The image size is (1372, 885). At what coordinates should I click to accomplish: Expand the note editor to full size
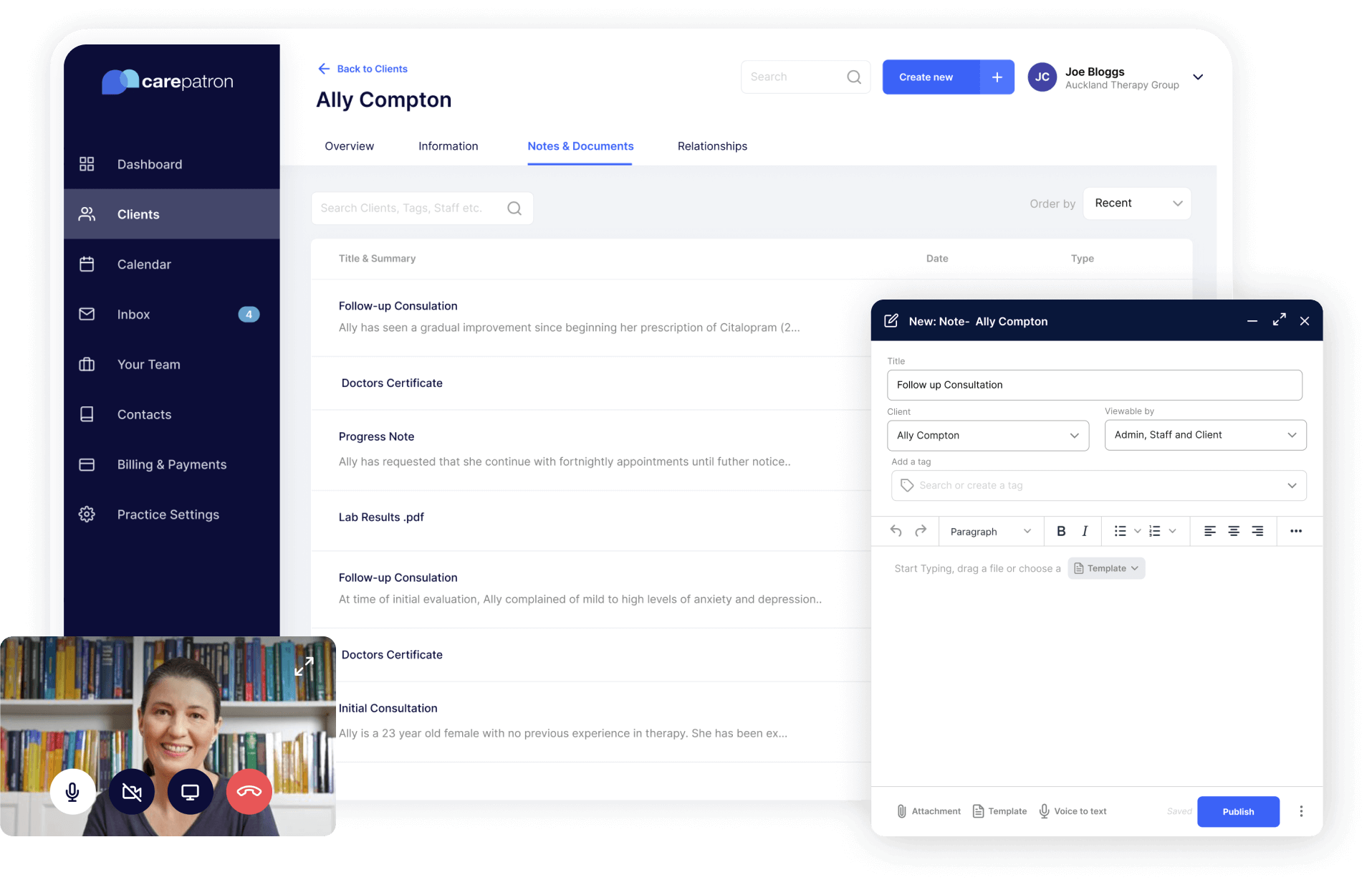point(1279,320)
